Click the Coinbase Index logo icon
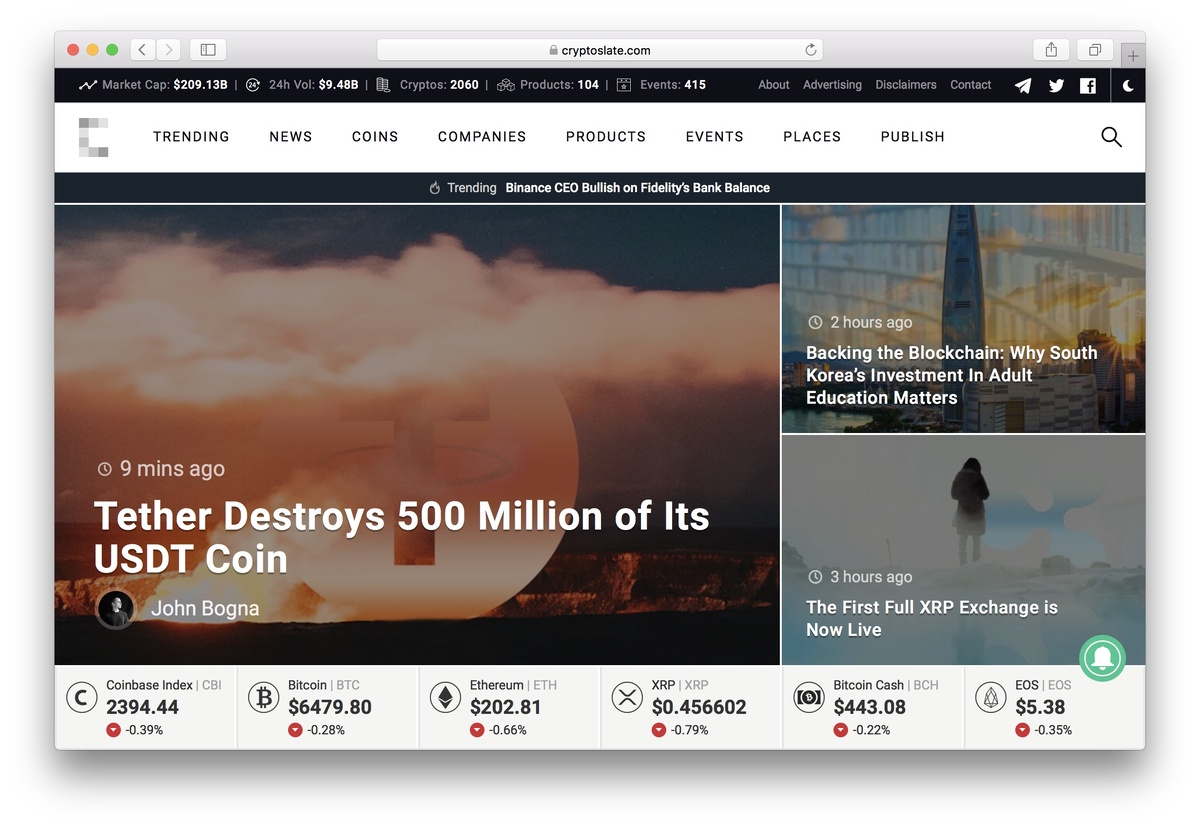 (x=82, y=698)
